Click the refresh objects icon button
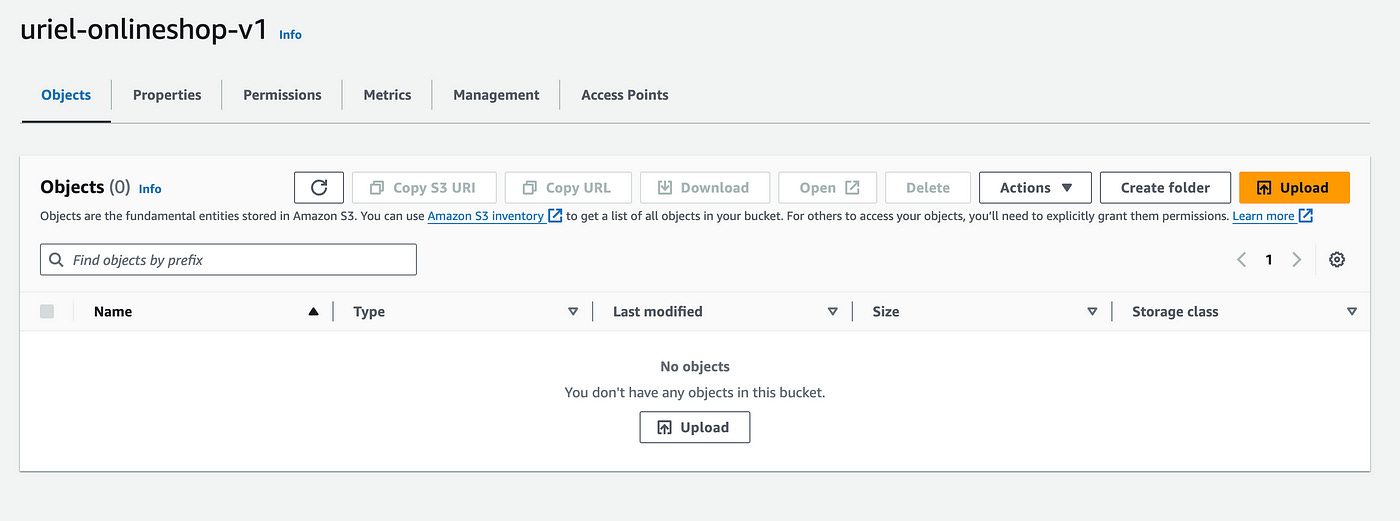The width and height of the screenshot is (1400, 521). point(319,187)
